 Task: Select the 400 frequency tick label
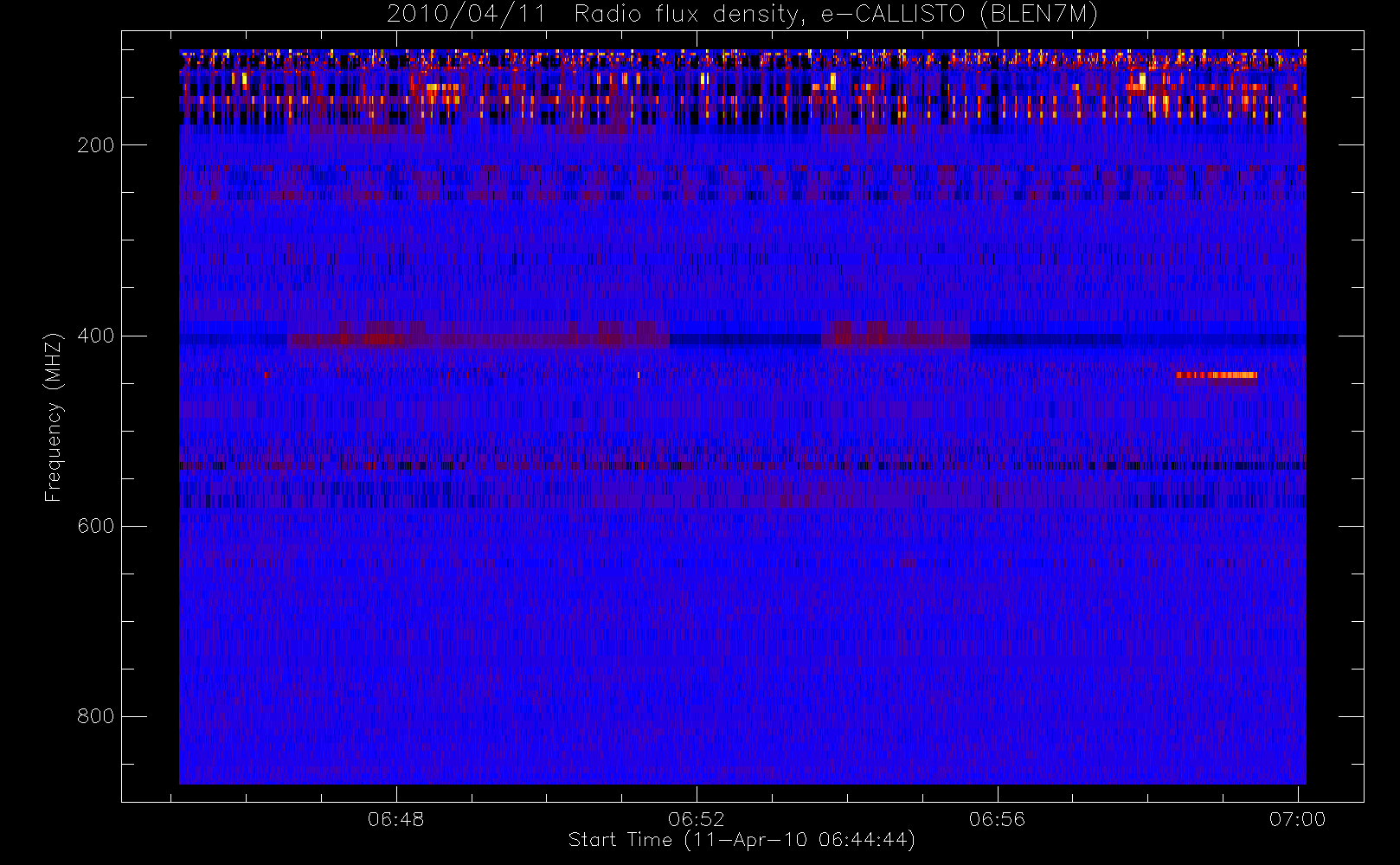pyautogui.click(x=96, y=336)
